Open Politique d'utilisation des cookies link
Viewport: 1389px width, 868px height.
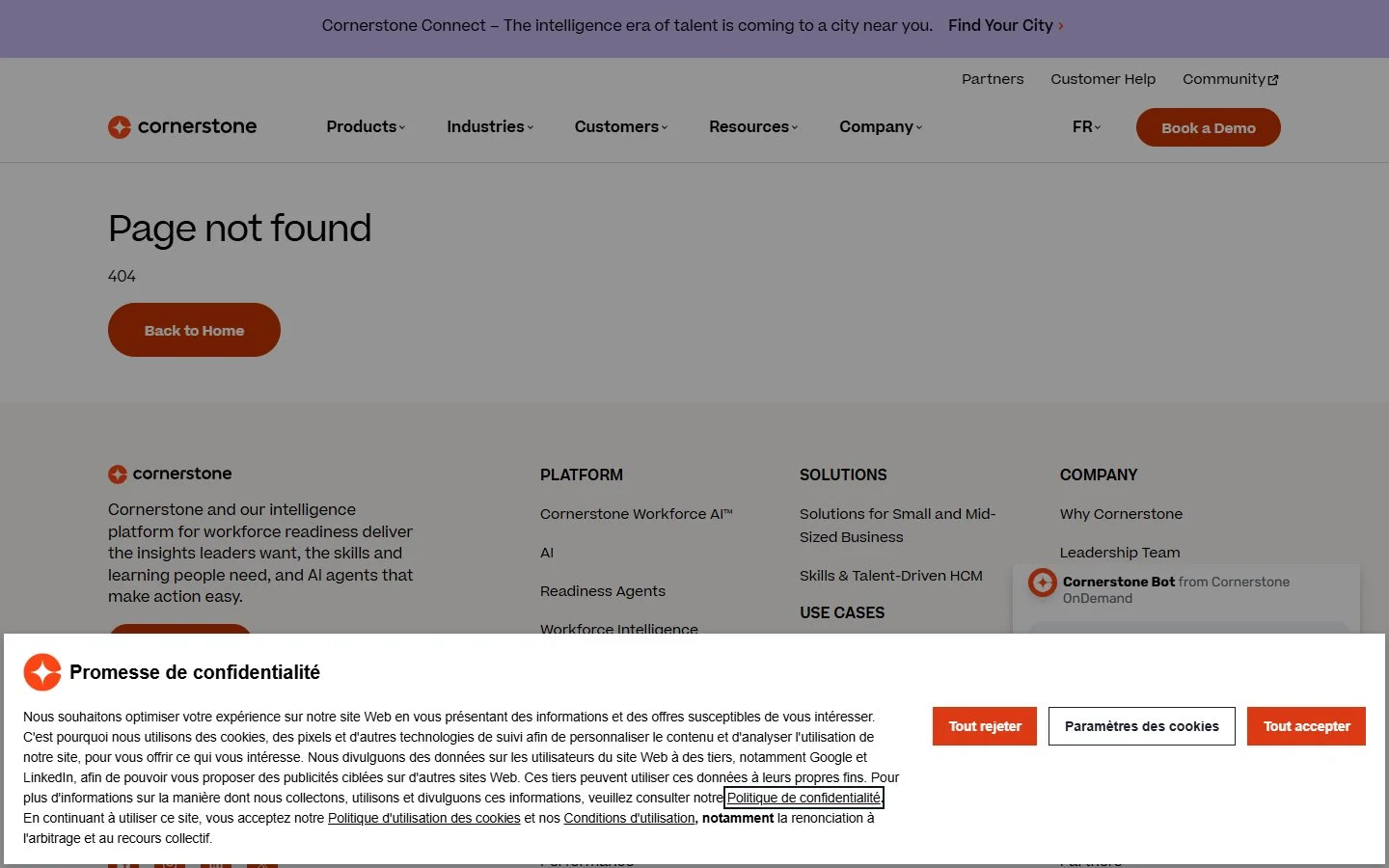click(x=424, y=818)
